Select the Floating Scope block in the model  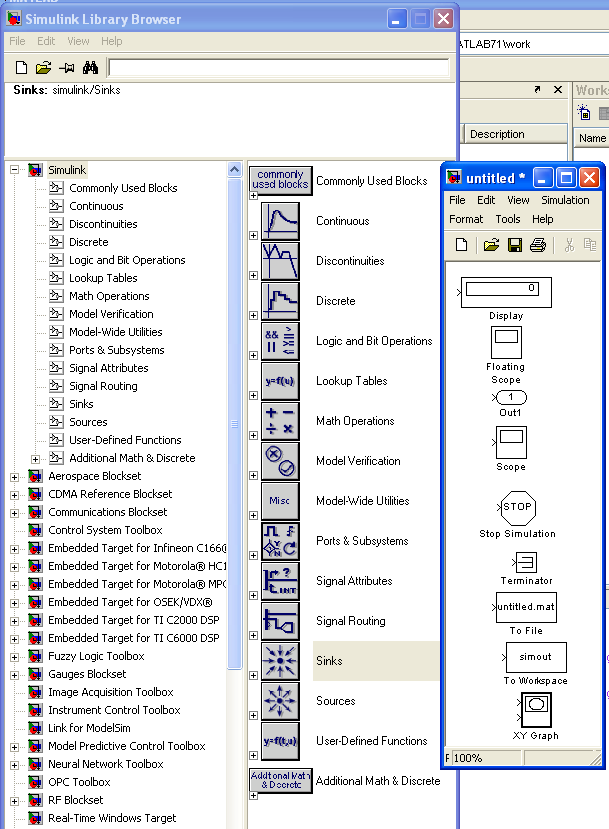coord(506,343)
